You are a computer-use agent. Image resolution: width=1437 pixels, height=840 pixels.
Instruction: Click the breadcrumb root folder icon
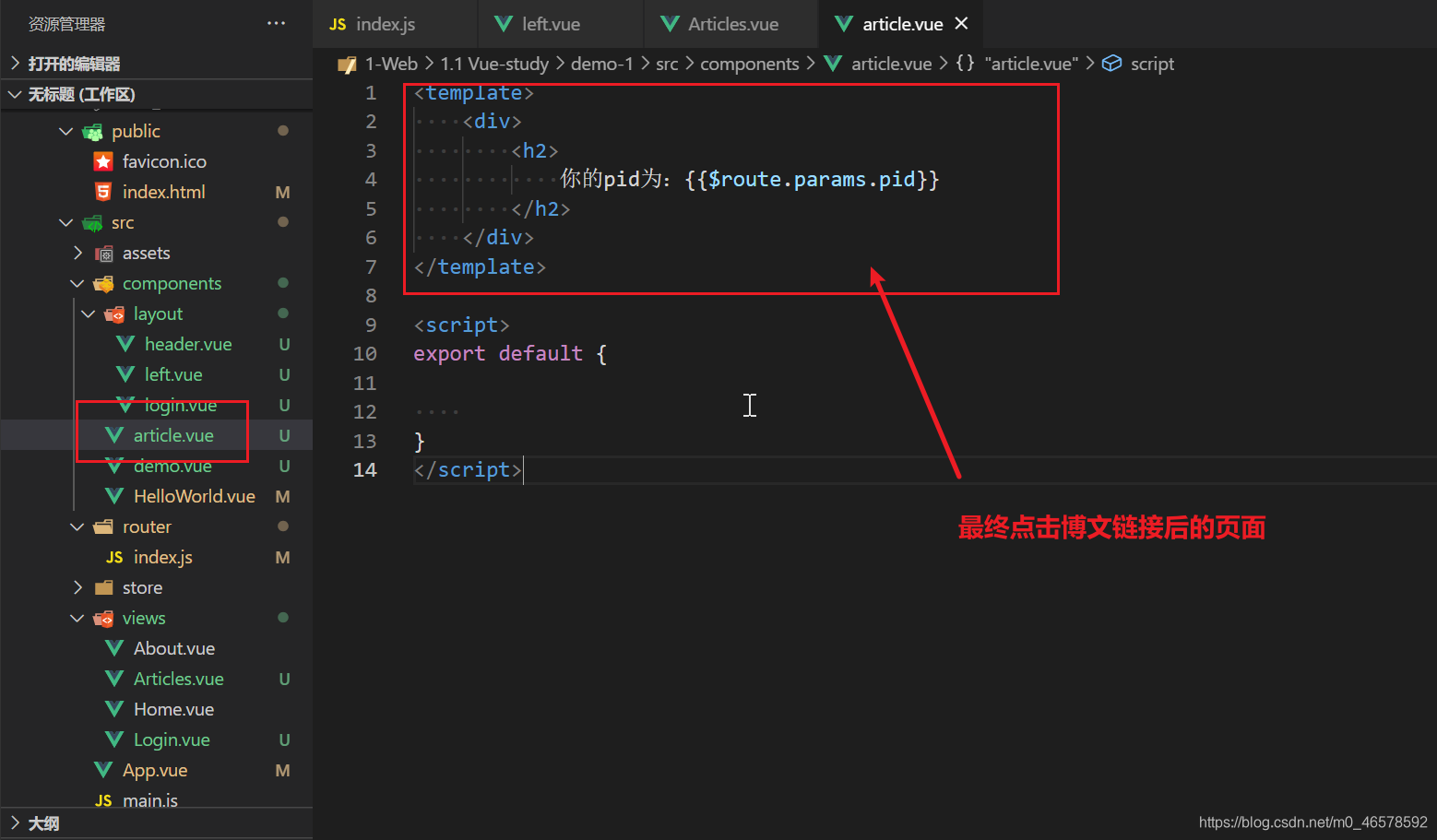tap(347, 65)
